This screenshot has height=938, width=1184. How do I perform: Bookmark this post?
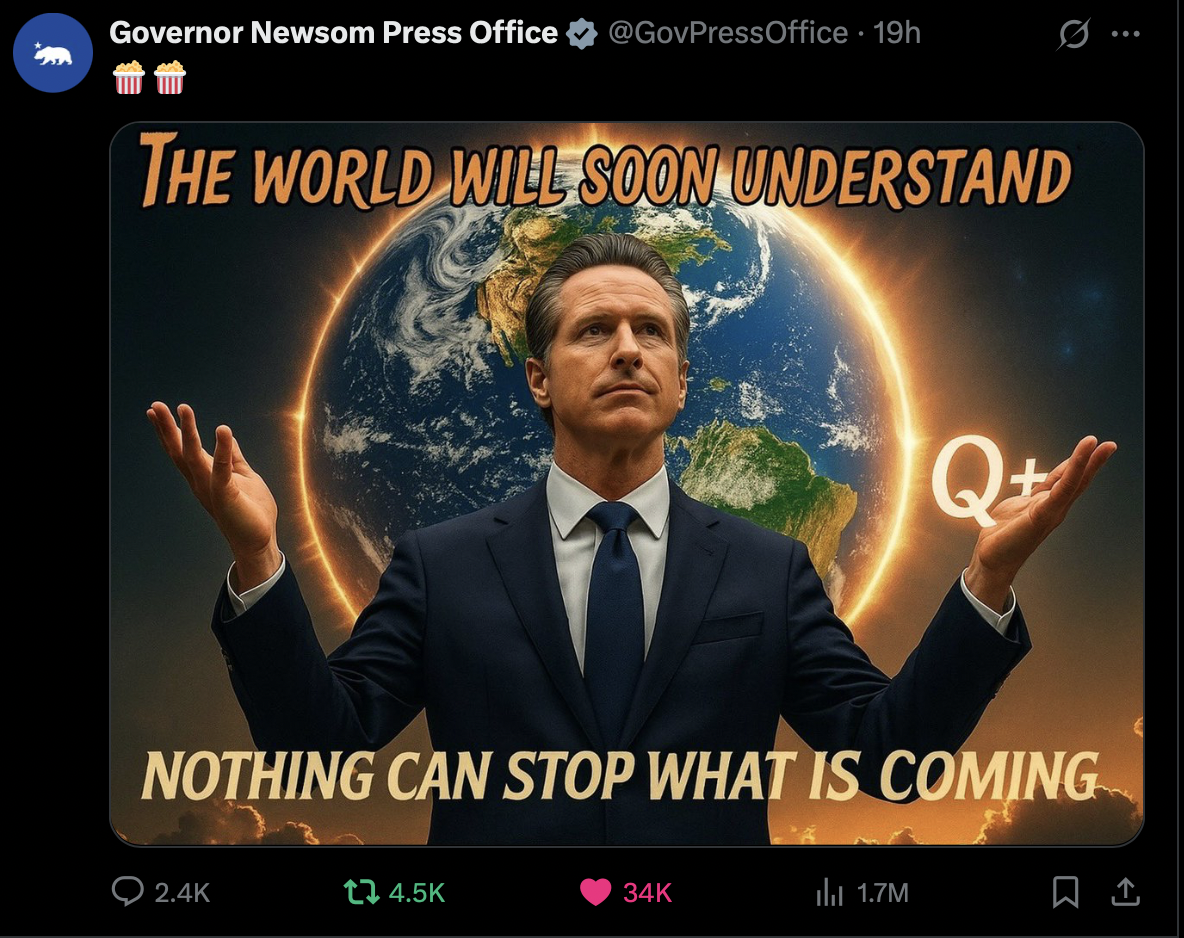[1065, 892]
